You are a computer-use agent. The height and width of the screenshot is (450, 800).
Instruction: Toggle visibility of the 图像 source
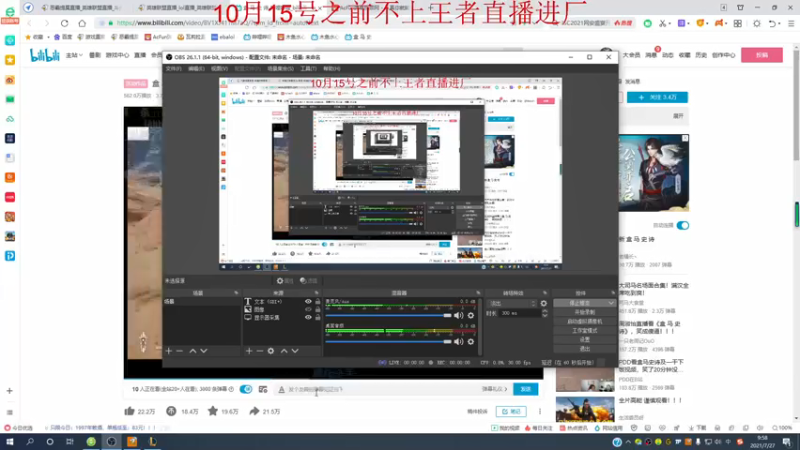(308, 309)
